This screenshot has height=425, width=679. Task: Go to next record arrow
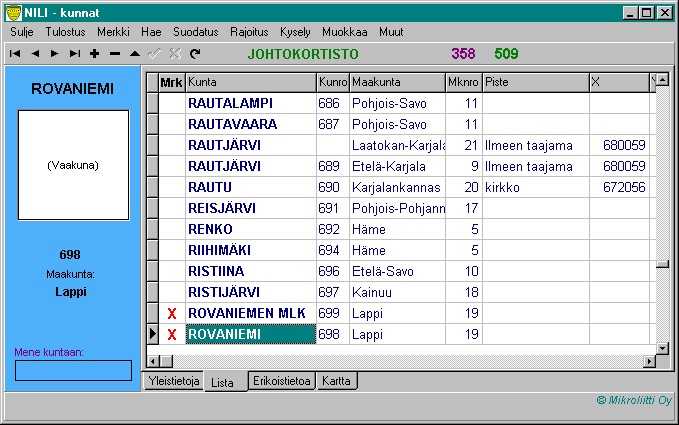(x=54, y=53)
